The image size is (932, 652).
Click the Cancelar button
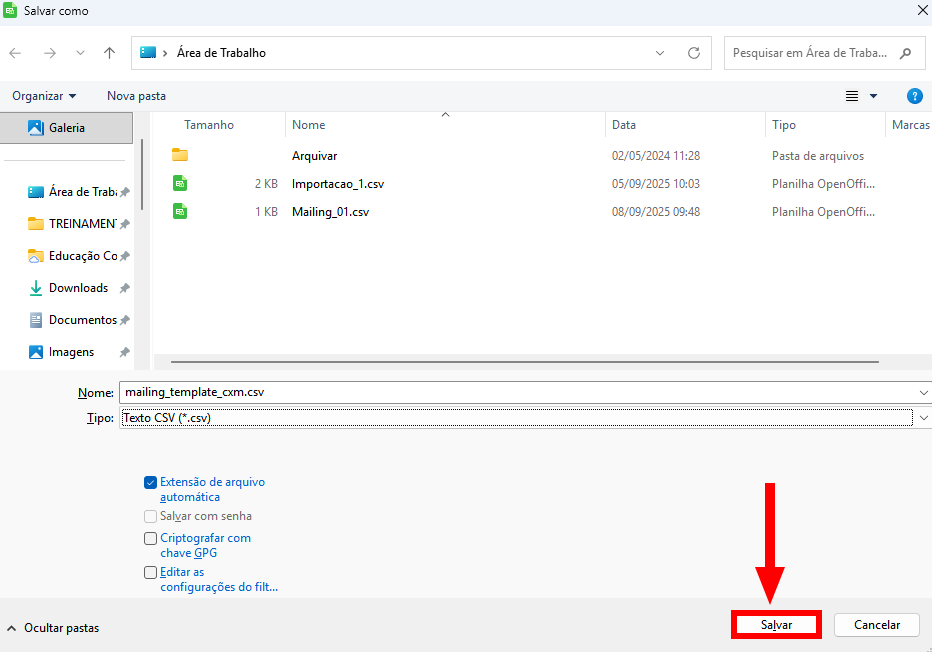(x=876, y=625)
